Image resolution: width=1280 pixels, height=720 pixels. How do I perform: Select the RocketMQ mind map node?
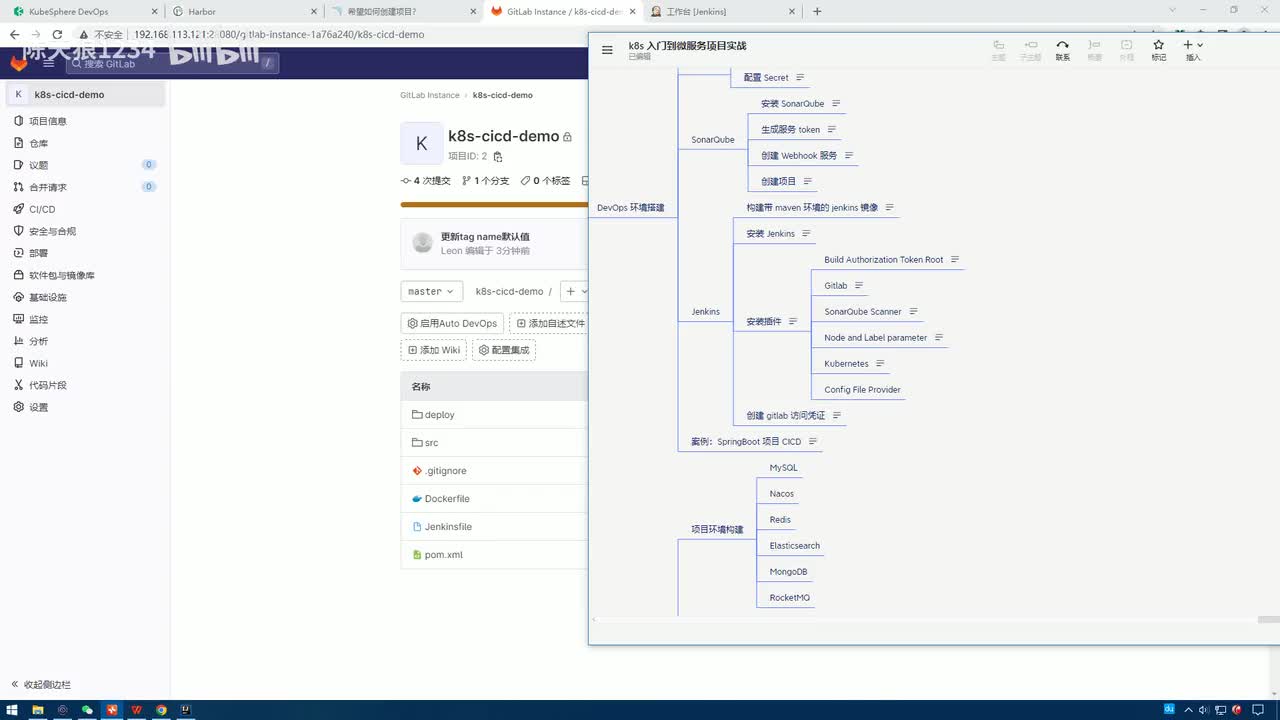pos(789,598)
